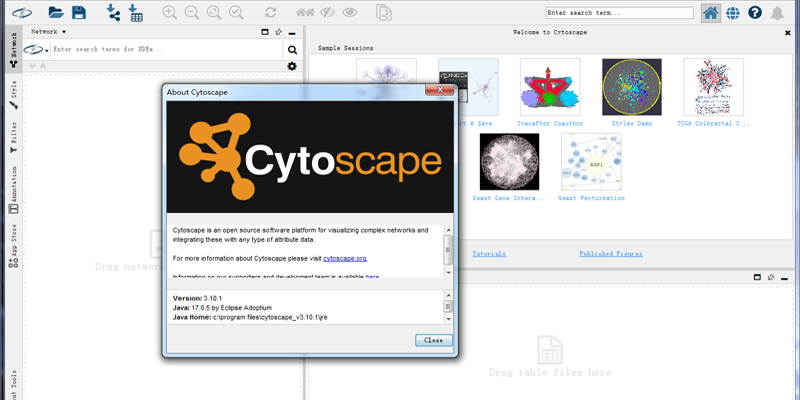This screenshot has height=400, width=800.
Task: Click the first neighbors selection icon
Action: point(305,13)
